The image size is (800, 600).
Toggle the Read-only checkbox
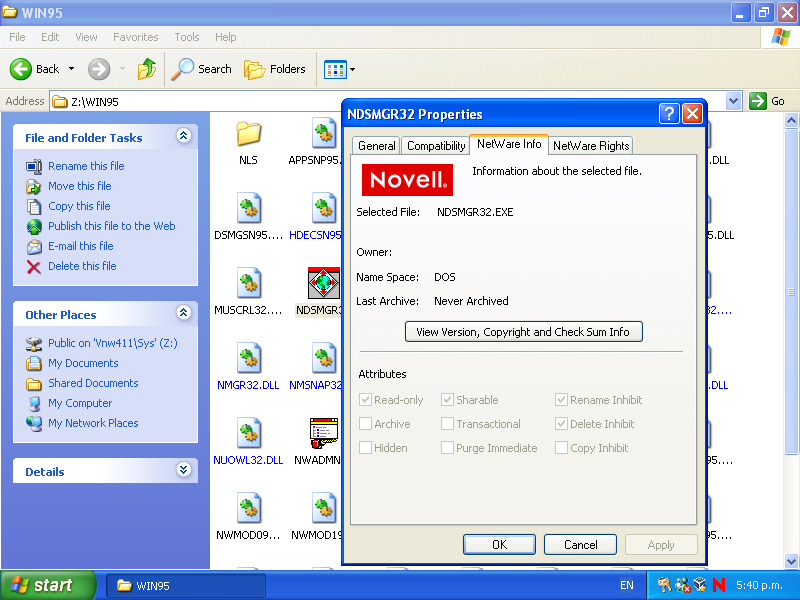[365, 399]
